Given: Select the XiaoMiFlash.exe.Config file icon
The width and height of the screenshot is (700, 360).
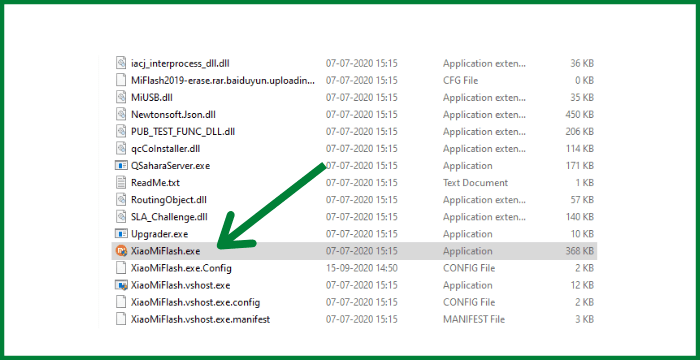Looking at the screenshot, I should click(121, 268).
